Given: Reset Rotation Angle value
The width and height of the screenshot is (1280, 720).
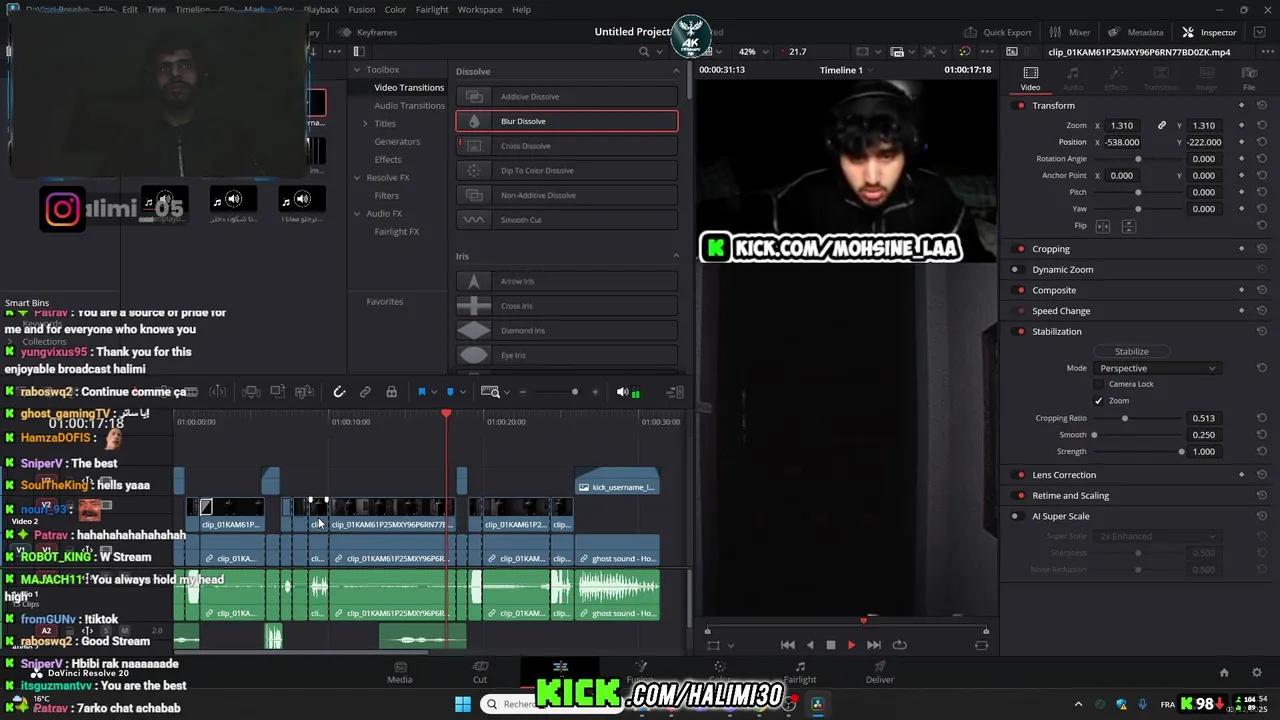Looking at the screenshot, I should coord(1262,159).
